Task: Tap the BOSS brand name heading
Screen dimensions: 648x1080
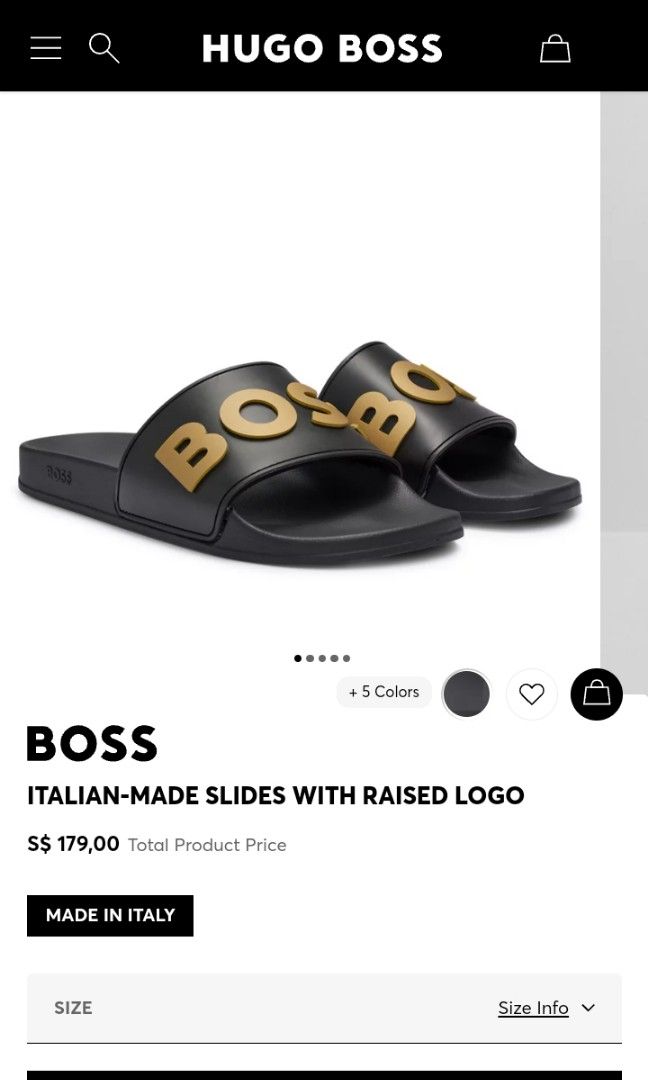Action: pyautogui.click(x=92, y=743)
